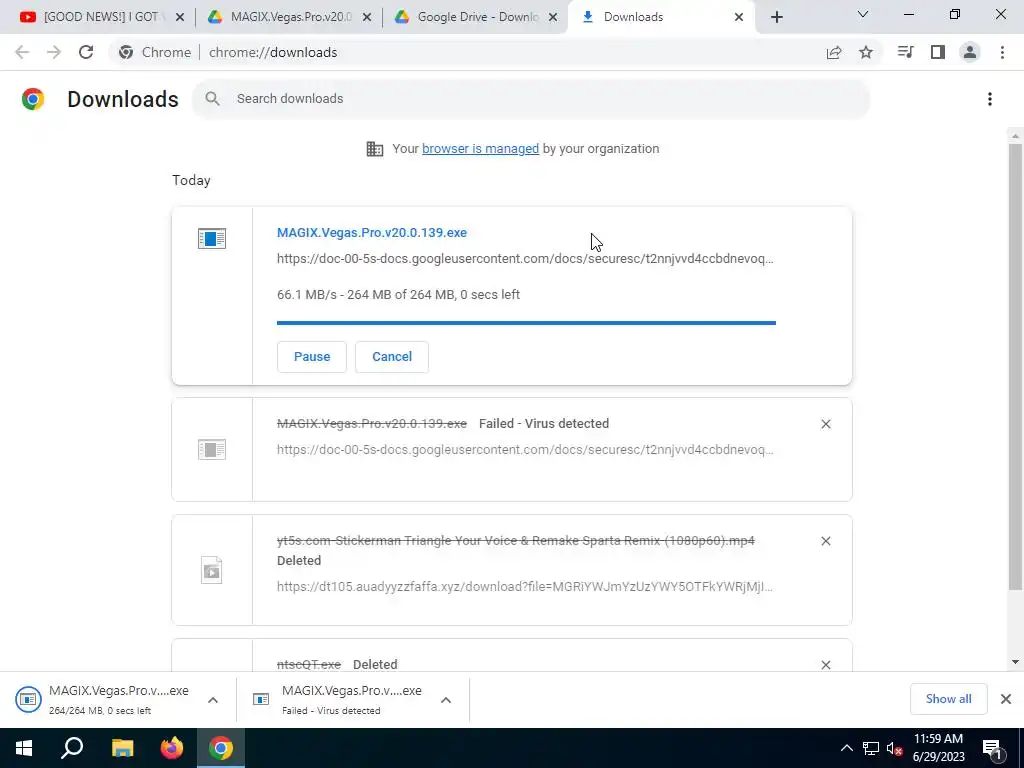
Task: Open Windows taskbar search
Action: point(72,748)
